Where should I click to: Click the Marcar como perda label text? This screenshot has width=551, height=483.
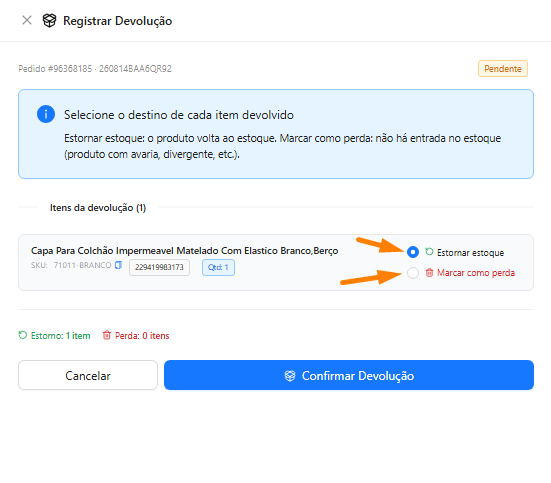[476, 273]
